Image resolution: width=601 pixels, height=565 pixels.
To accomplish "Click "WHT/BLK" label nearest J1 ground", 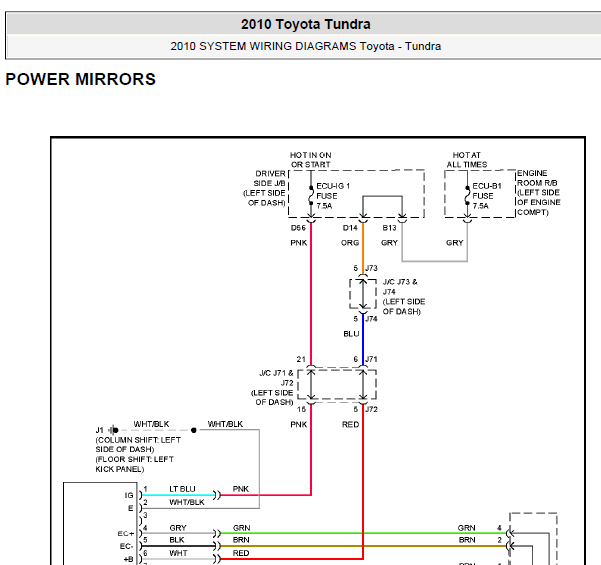I will 151,424.
